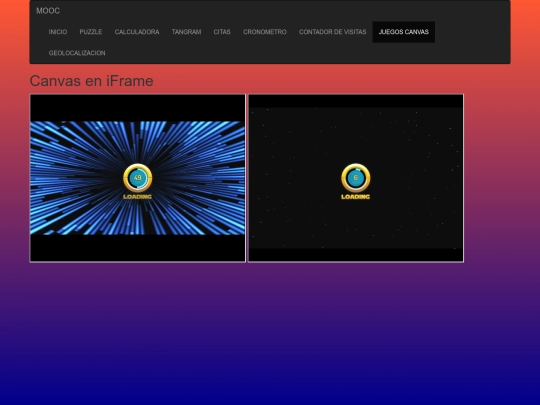
Task: Click the loading ring showing 6
Action: pos(355,178)
